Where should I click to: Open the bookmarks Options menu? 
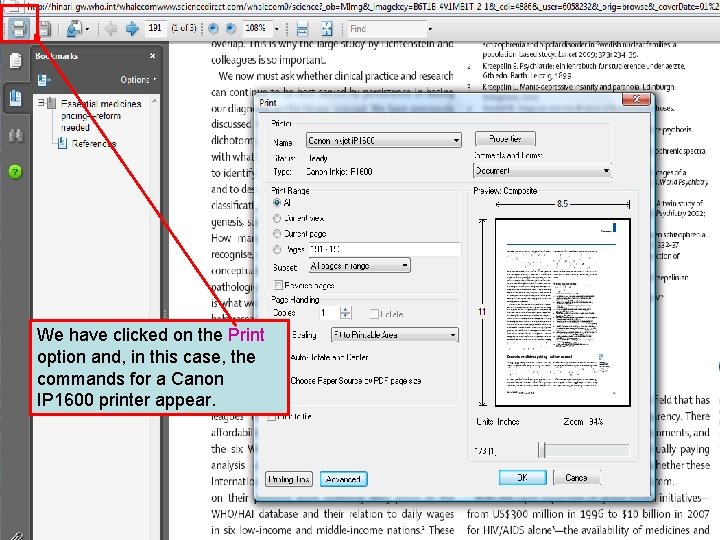pos(138,79)
